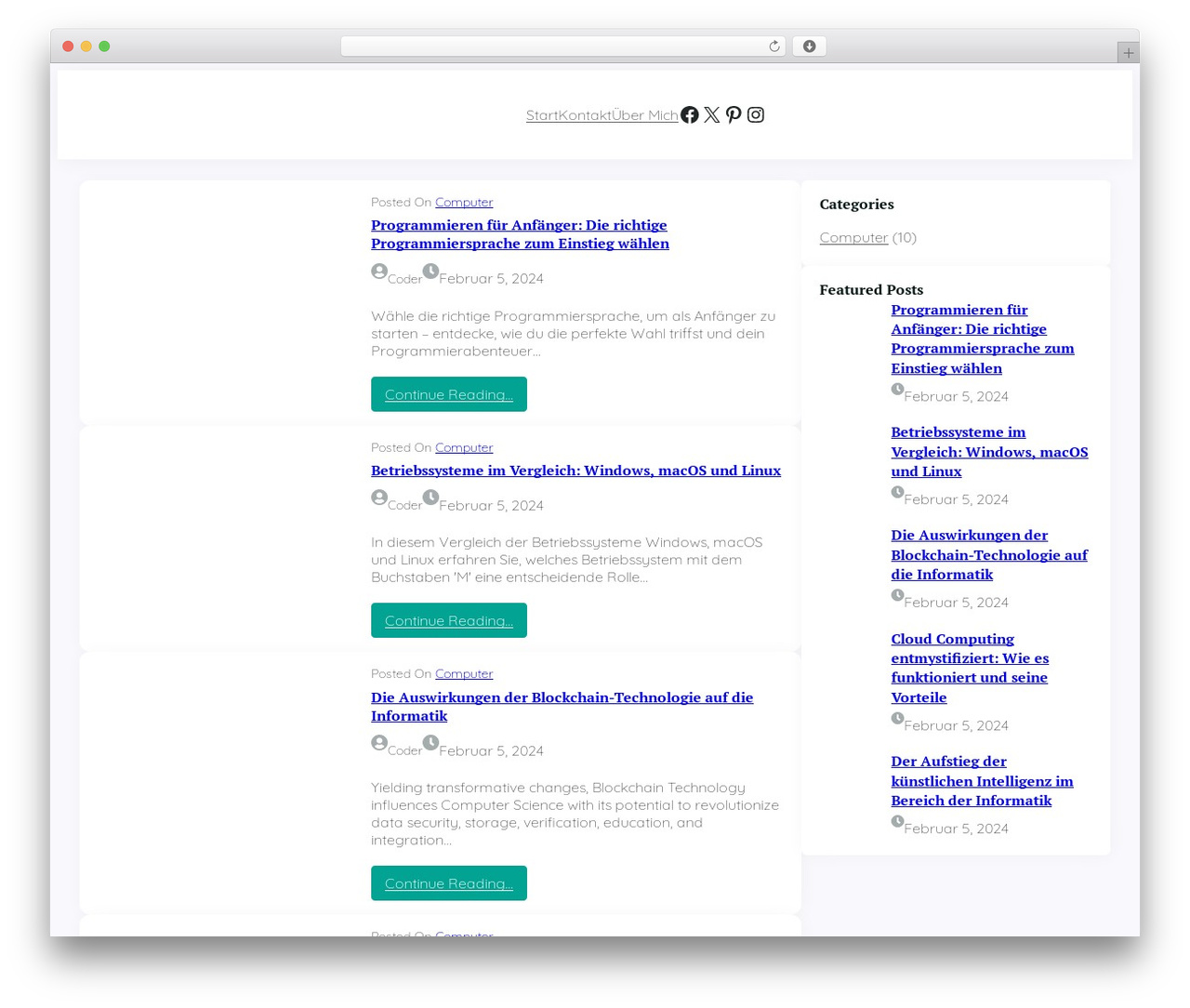Click the Featured Posts heading
The width and height of the screenshot is (1190, 1008).
[x=871, y=289]
